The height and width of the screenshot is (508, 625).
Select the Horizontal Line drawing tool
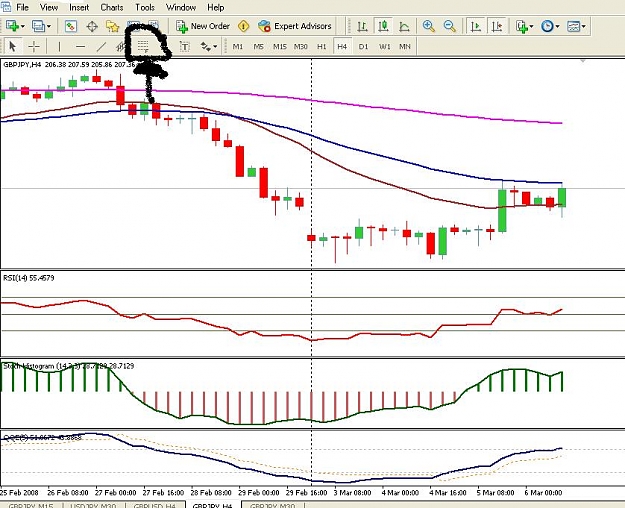(x=81, y=47)
